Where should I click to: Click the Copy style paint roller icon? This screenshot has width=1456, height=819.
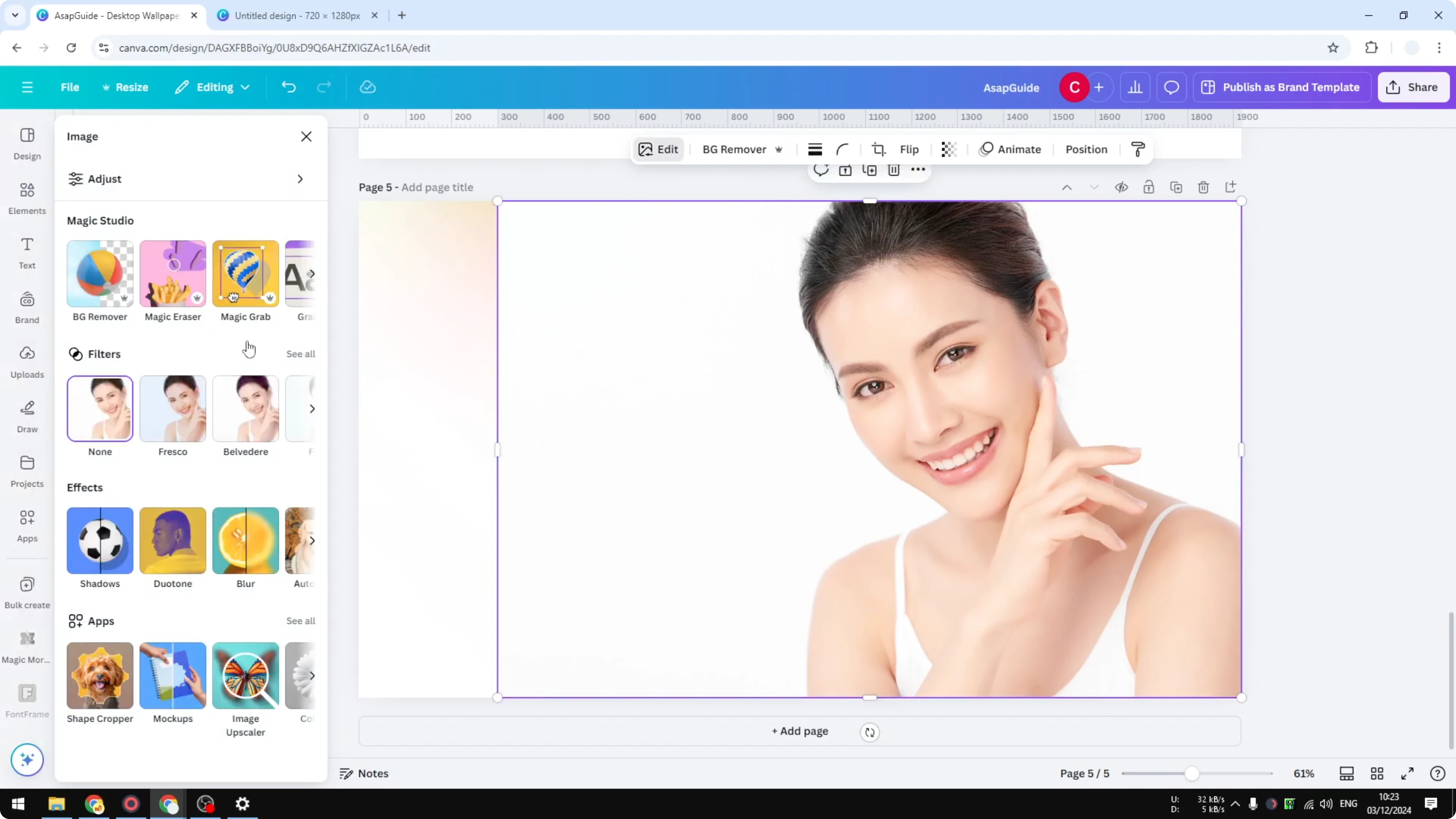(x=1138, y=149)
